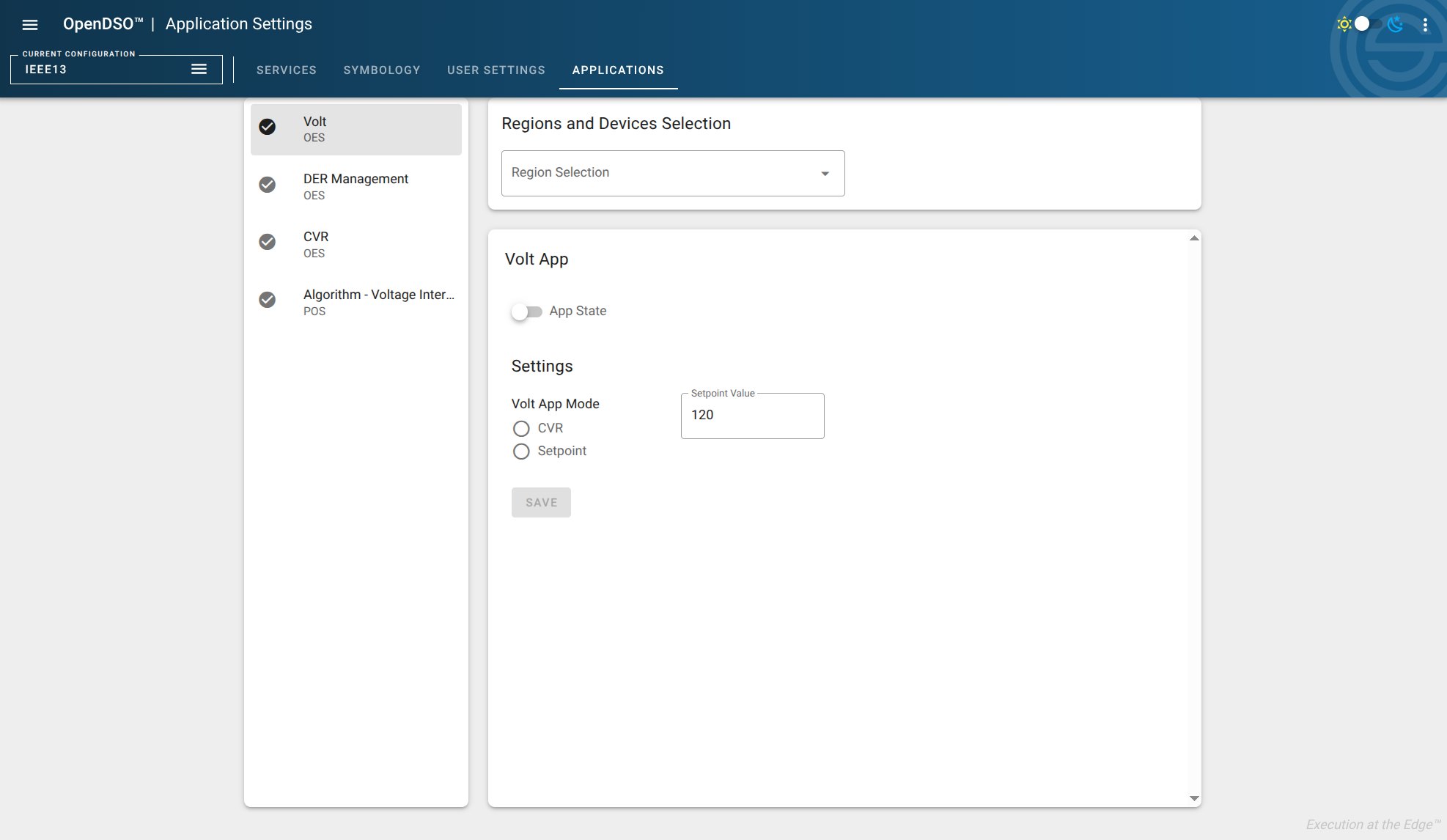
Task: Select the Setpoint radio button
Action: tap(521, 452)
